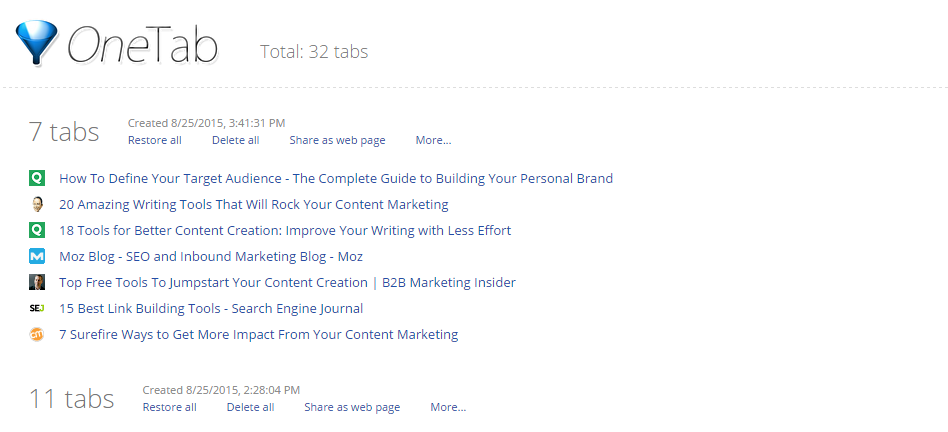The height and width of the screenshot is (432, 948).
Task: Open 15 Best Link Building Tools link
Action: [x=211, y=308]
